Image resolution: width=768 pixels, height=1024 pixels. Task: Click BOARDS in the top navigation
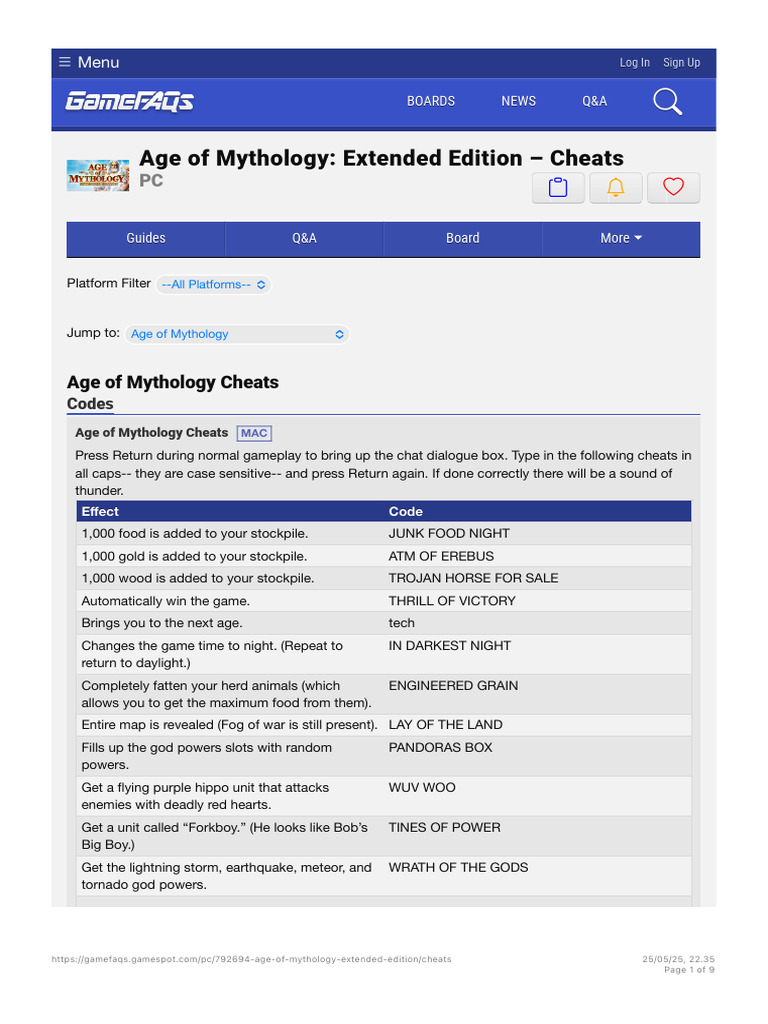(x=431, y=101)
